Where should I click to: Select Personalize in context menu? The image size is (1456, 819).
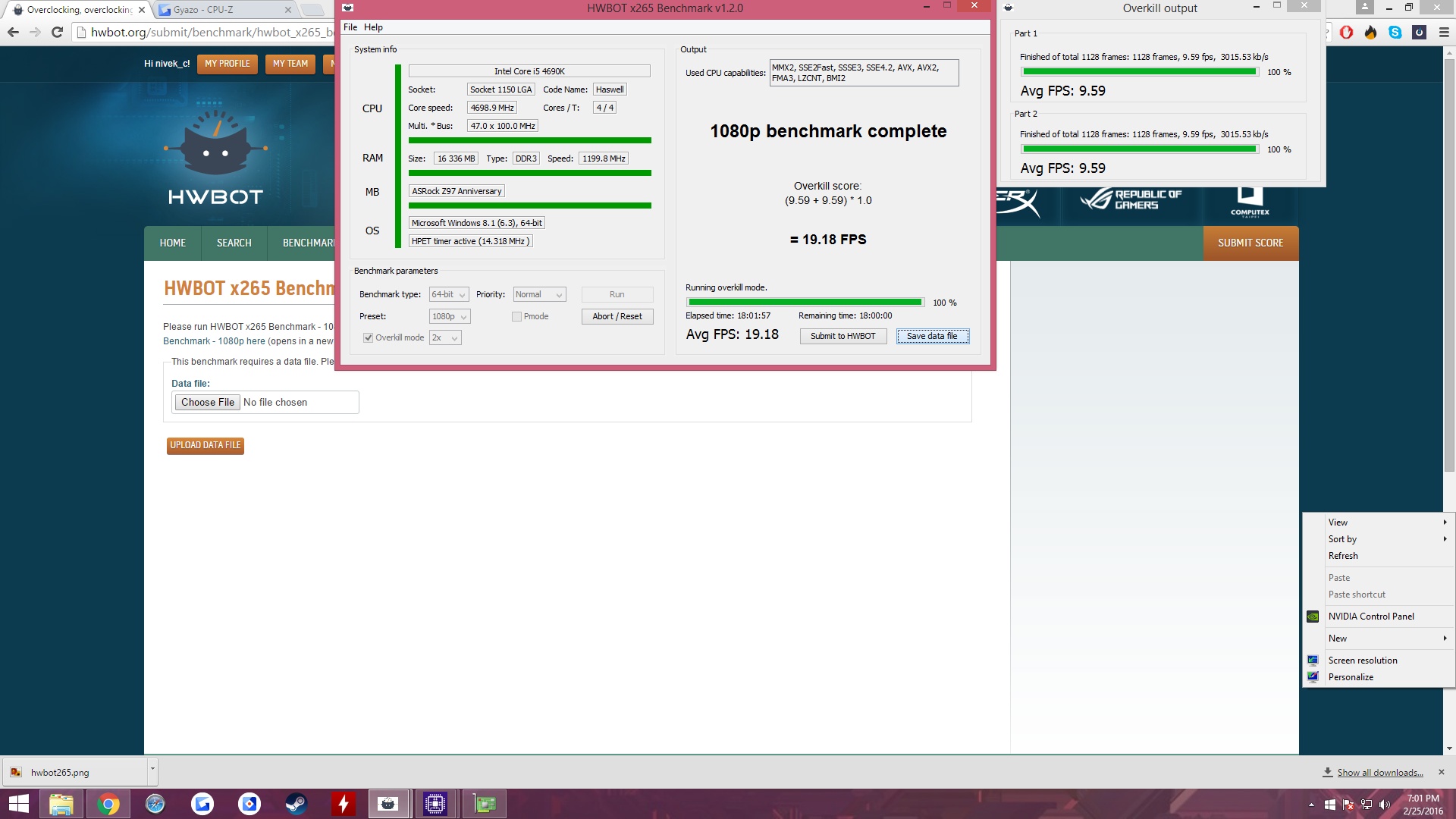tap(1379, 677)
